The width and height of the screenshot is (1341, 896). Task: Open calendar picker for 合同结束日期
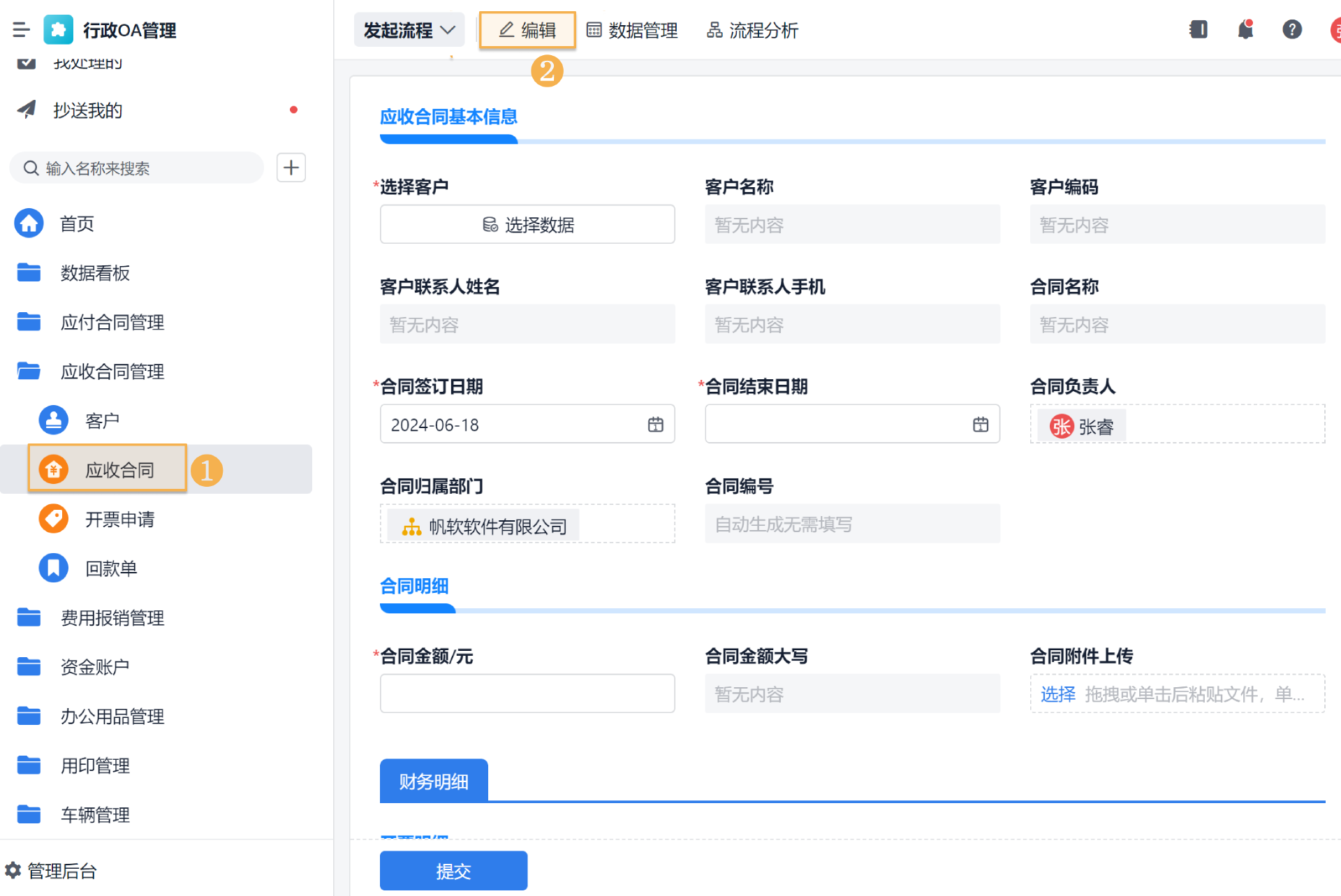(981, 425)
